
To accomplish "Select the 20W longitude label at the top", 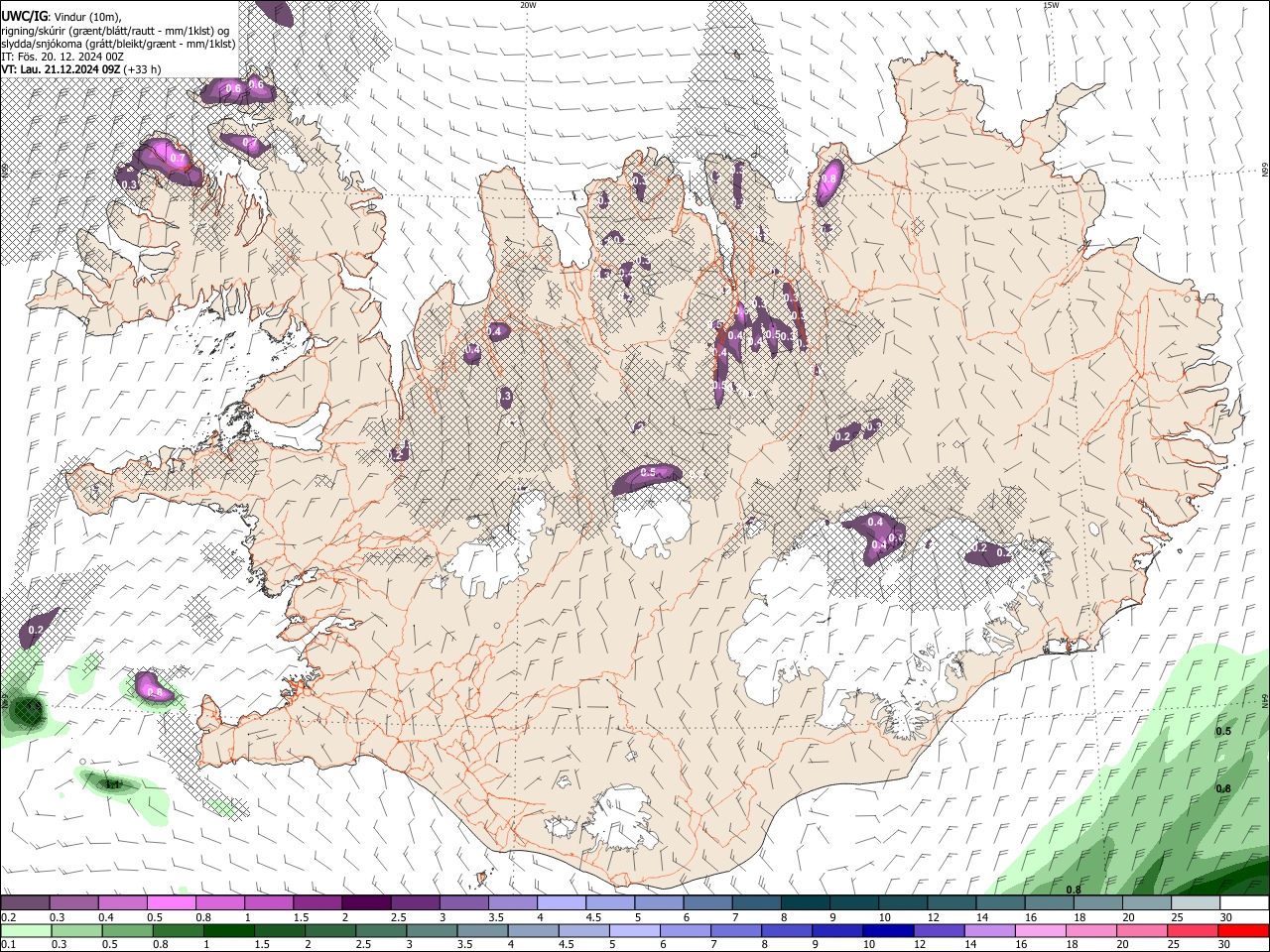I will coord(528,5).
